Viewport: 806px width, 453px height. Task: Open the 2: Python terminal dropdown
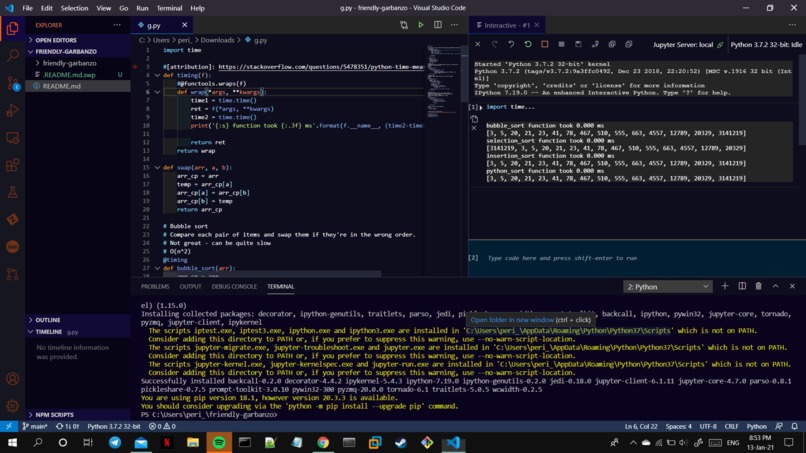click(x=667, y=286)
